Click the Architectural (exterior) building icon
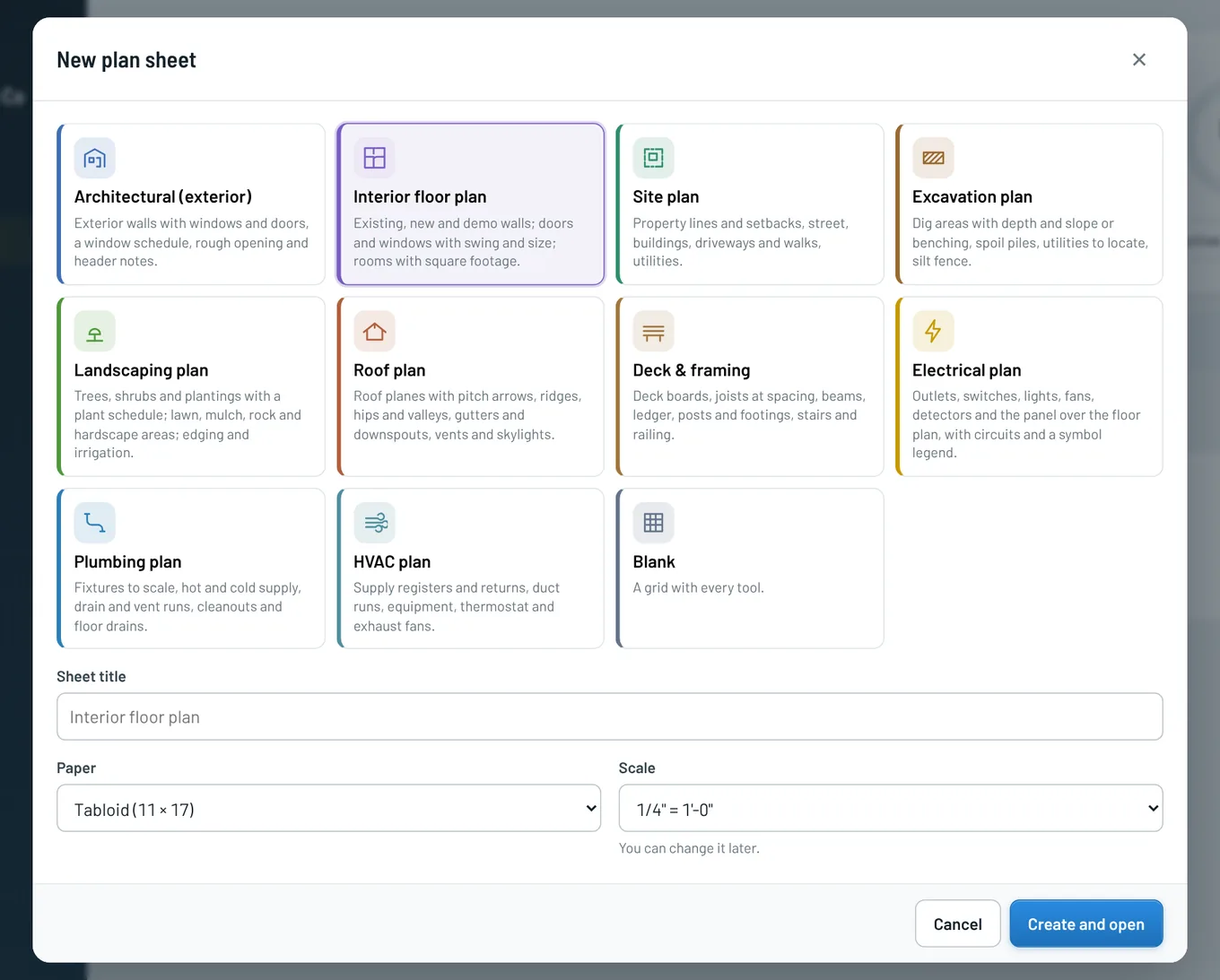The width and height of the screenshot is (1220, 980). tap(95, 159)
